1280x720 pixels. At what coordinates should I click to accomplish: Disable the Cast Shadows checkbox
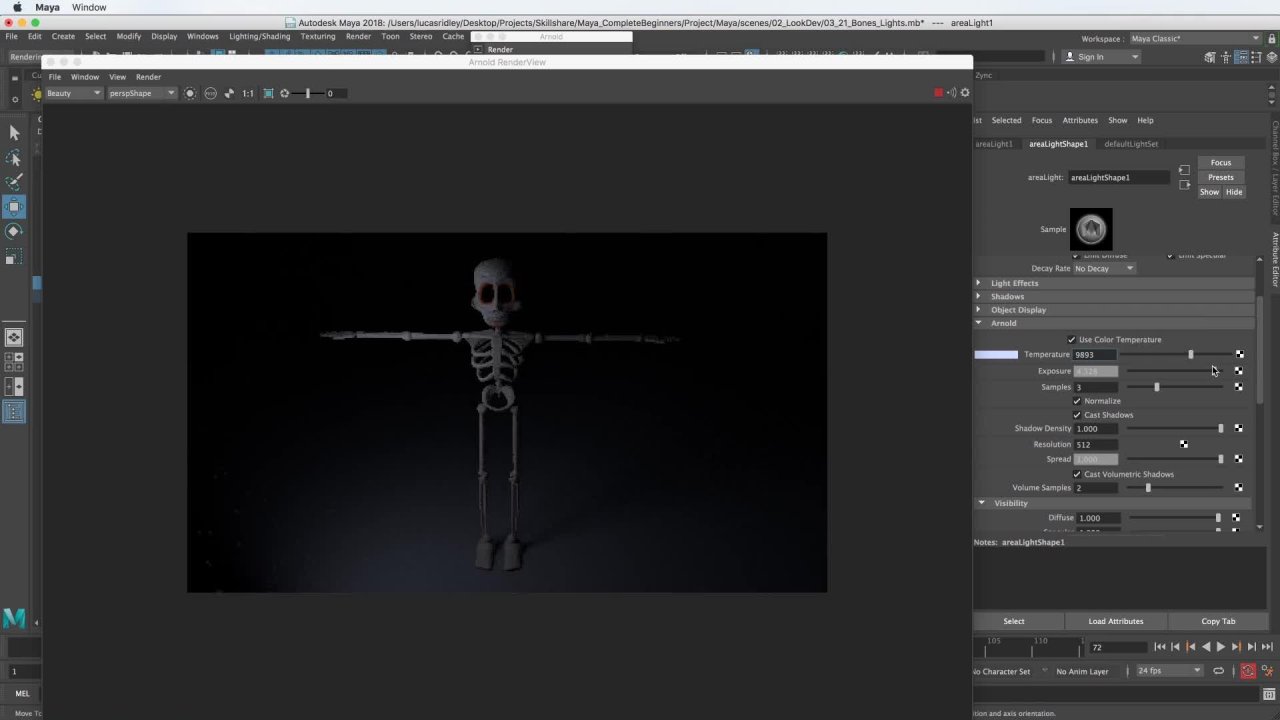[1077, 415]
